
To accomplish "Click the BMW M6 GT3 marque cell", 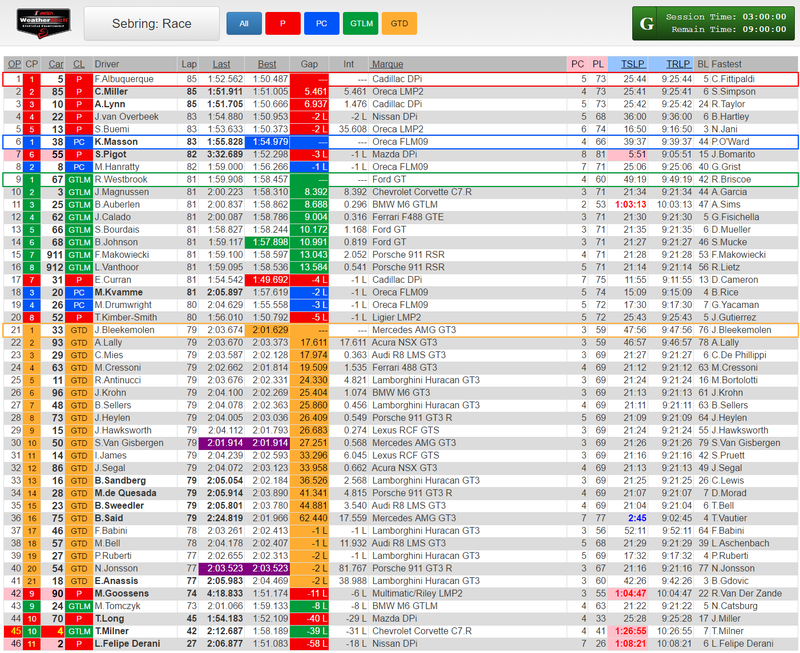I will [x=401, y=393].
